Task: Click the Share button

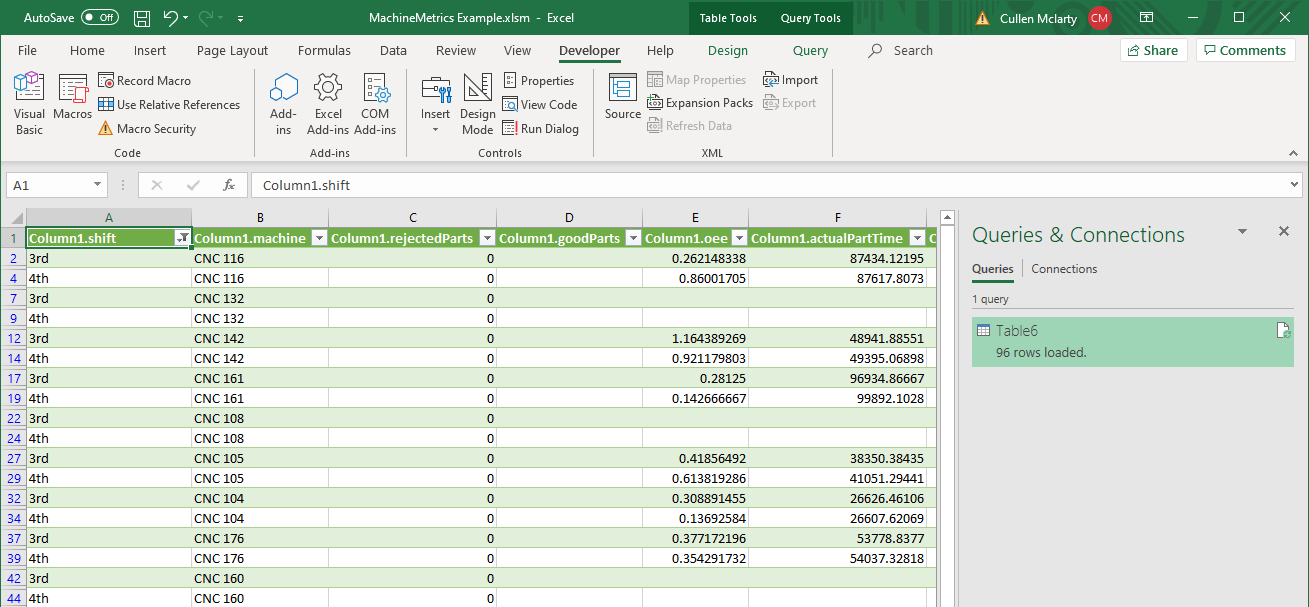Action: click(x=1151, y=51)
